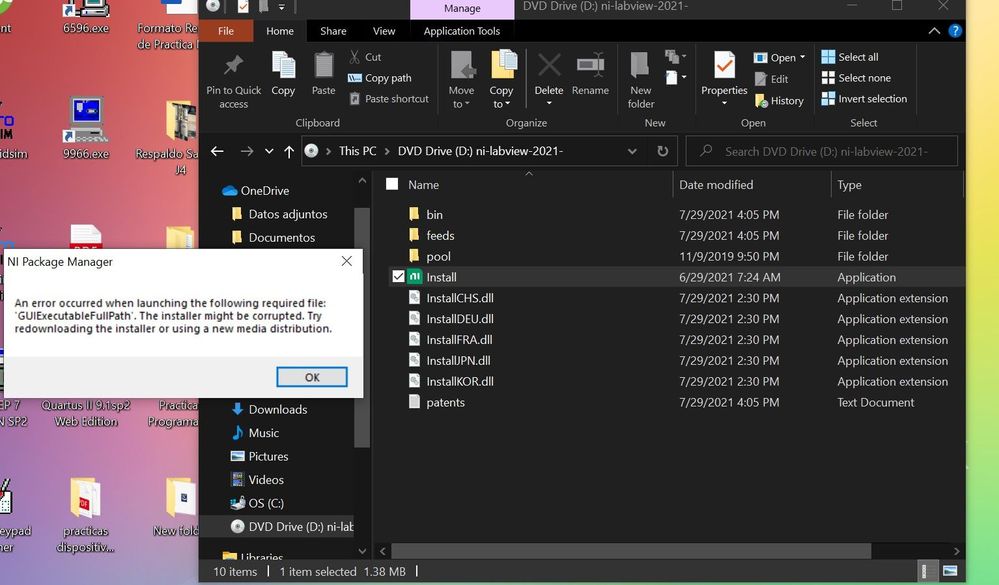
Task: Select the 9966.exe desktop icon
Action: pyautogui.click(x=85, y=127)
